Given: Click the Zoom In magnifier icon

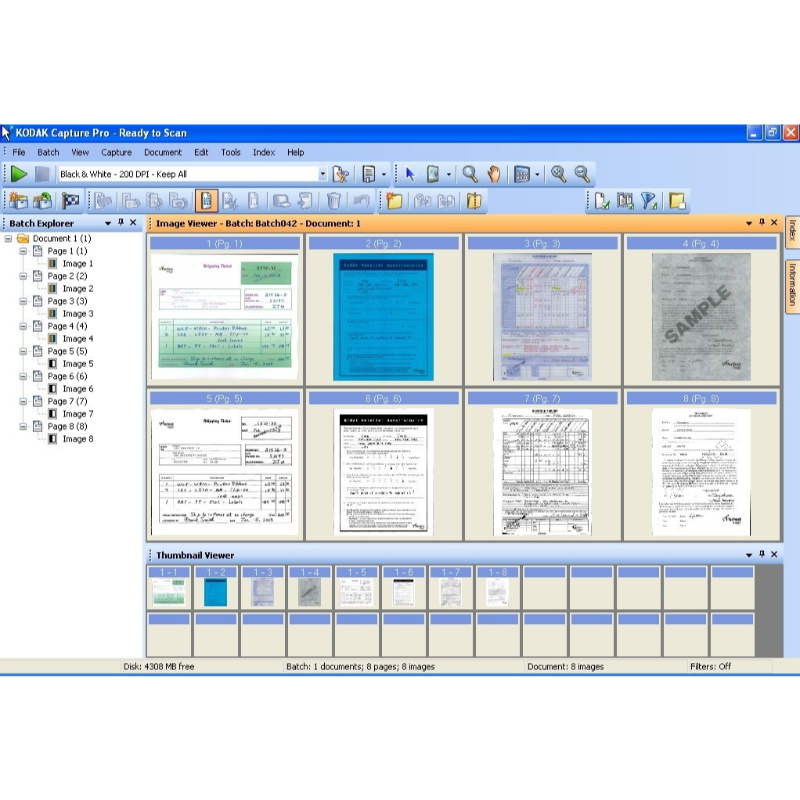Looking at the screenshot, I should tap(558, 174).
